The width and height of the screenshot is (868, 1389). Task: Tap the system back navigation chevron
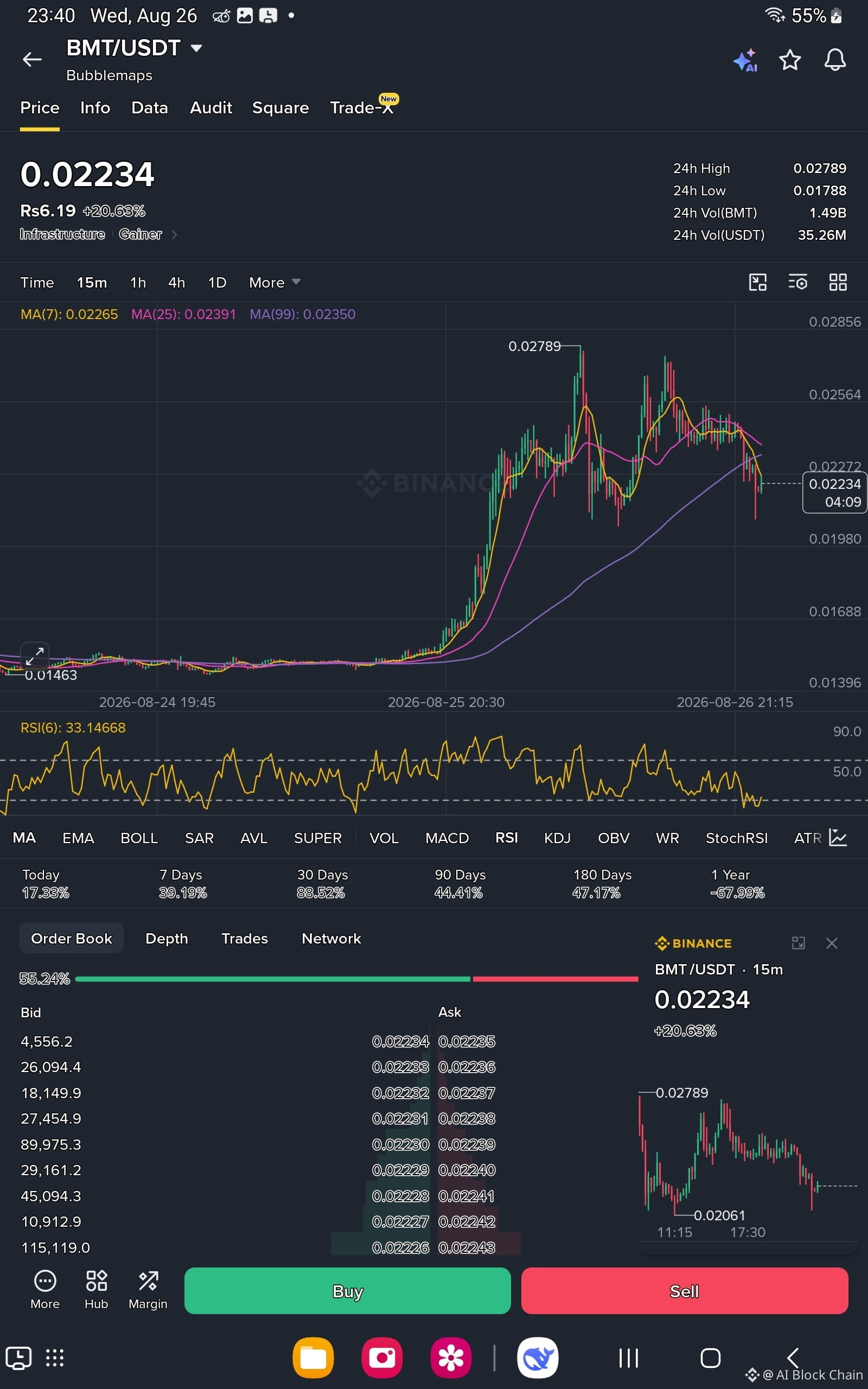click(x=792, y=1358)
